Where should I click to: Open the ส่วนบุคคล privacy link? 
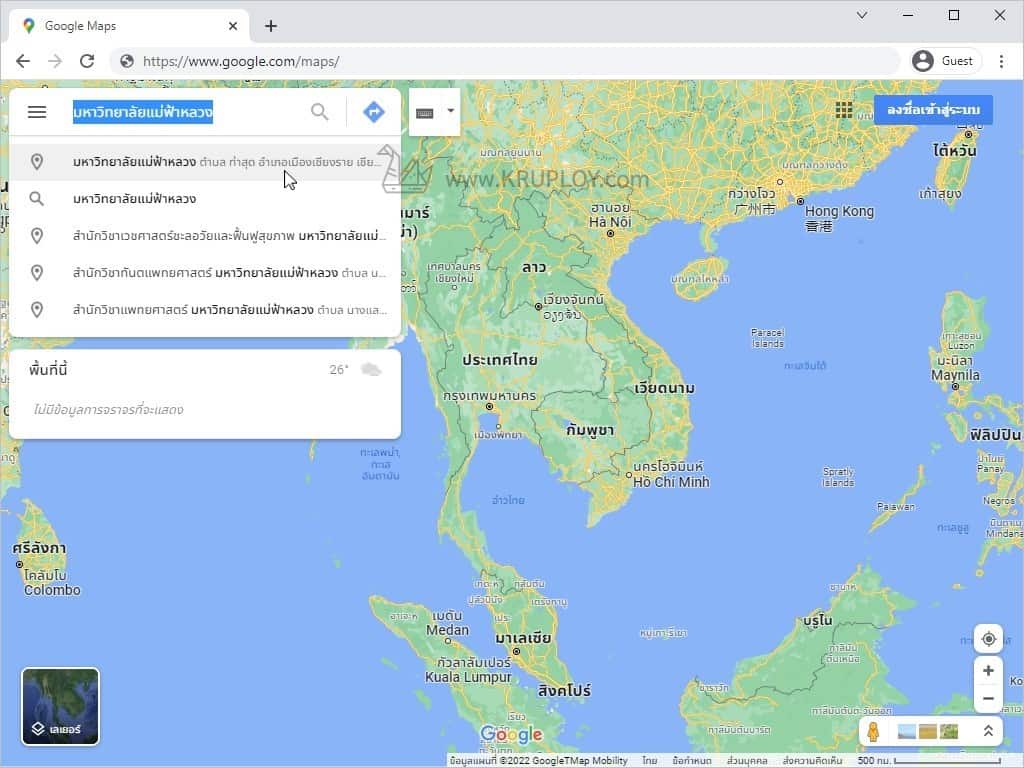coord(747,761)
